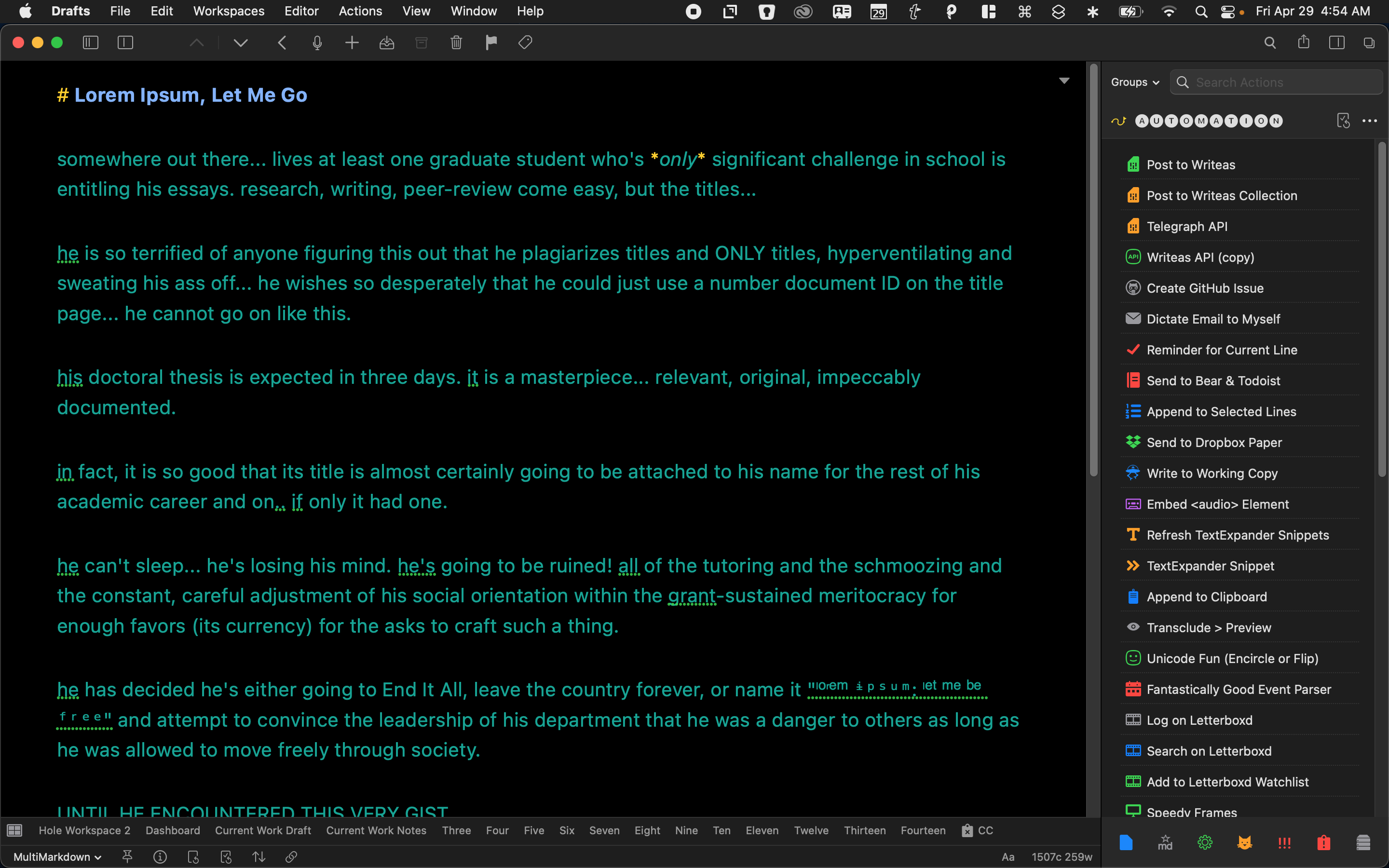Open the Groups dropdown above action search
The height and width of the screenshot is (868, 1389).
pos(1133,82)
